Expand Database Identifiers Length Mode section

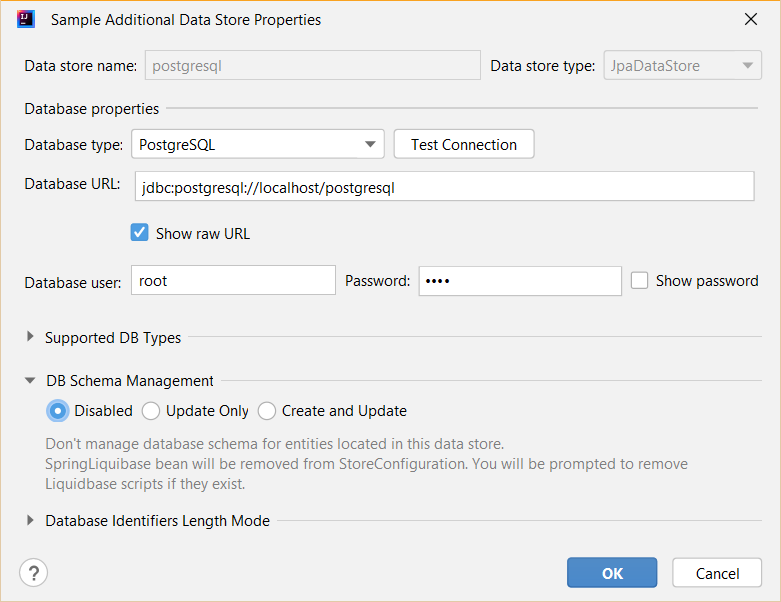coord(30,520)
